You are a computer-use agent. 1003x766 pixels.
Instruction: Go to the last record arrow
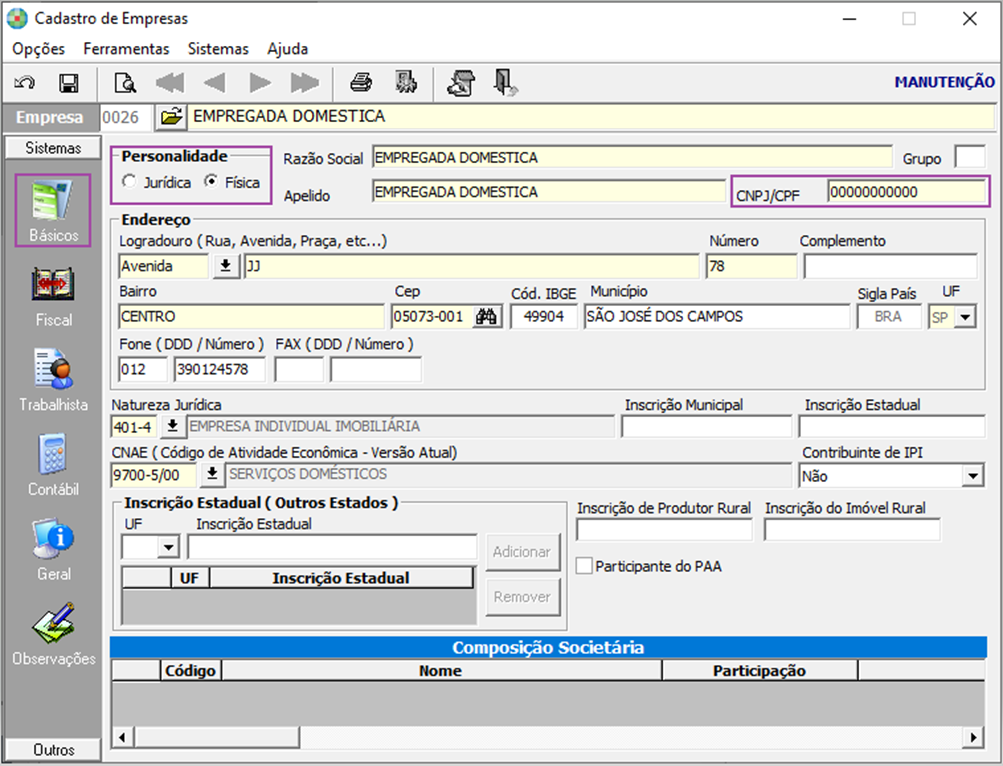tap(304, 83)
